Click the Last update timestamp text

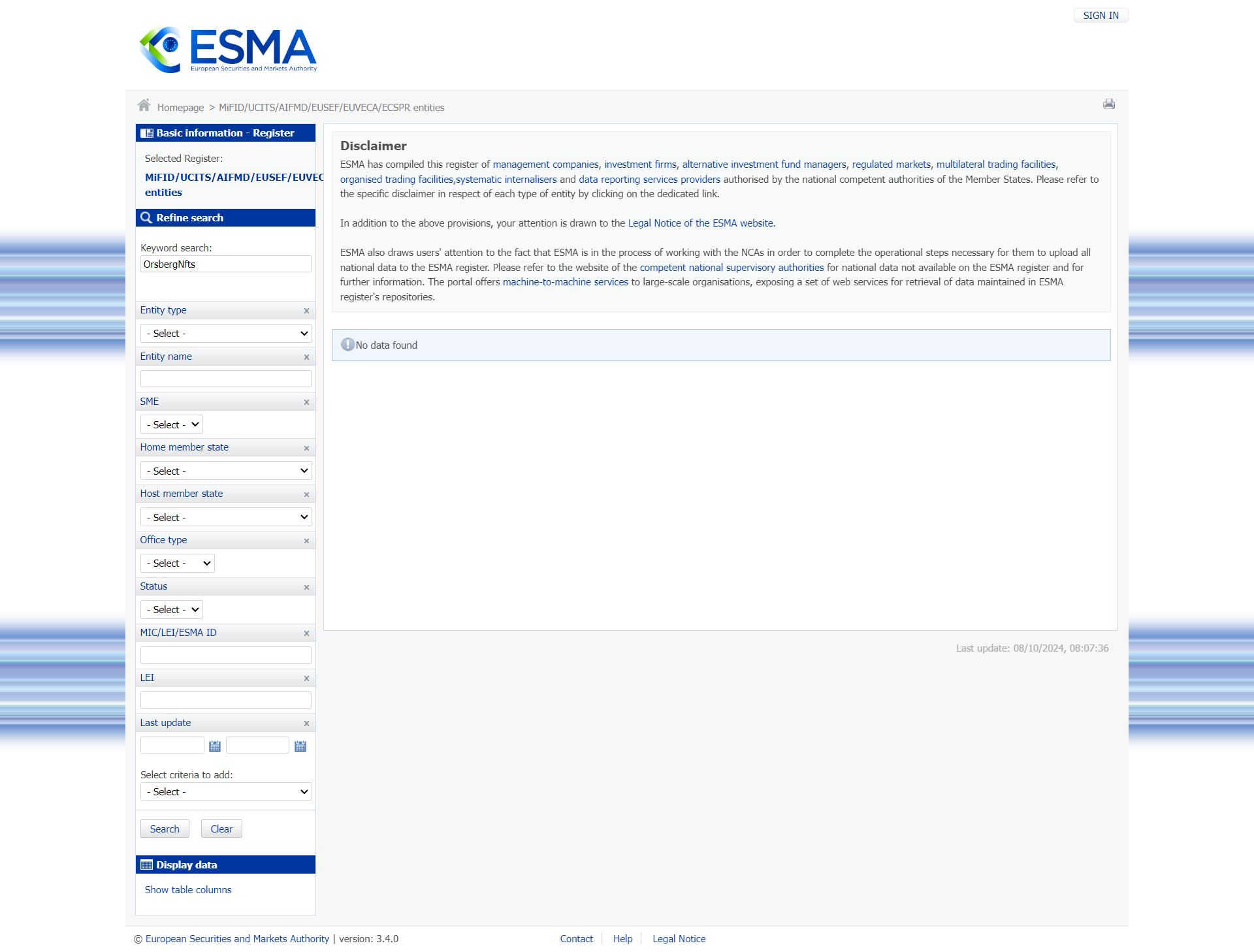tap(1033, 648)
